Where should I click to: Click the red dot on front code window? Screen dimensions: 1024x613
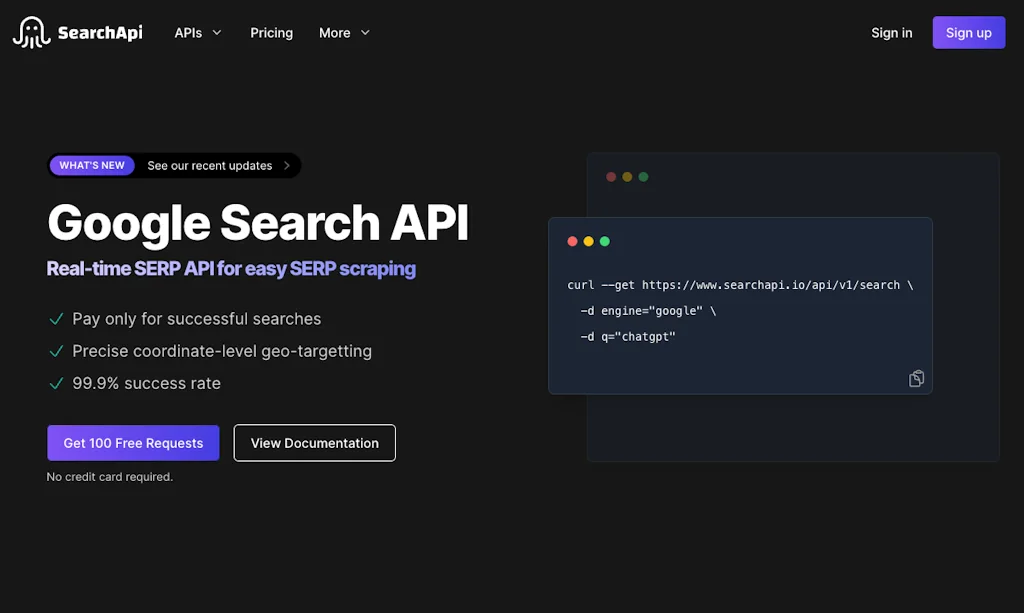[x=572, y=241]
